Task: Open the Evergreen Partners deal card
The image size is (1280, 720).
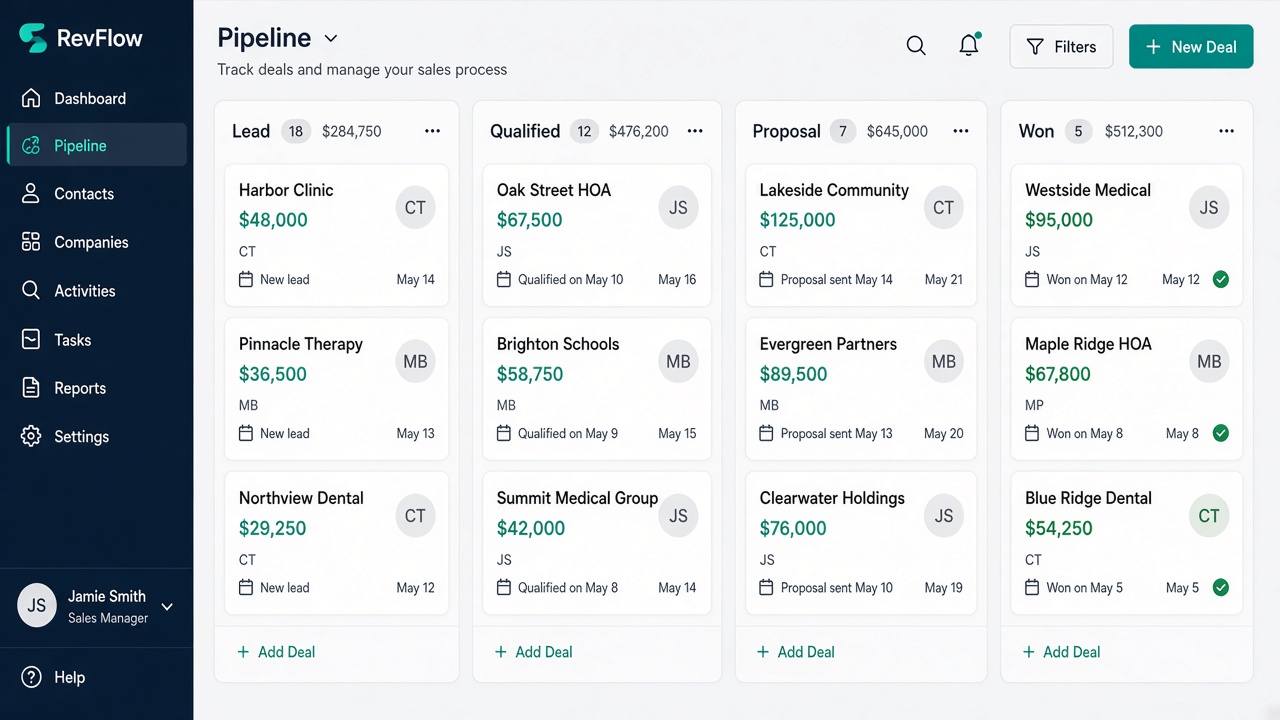Action: [861, 388]
